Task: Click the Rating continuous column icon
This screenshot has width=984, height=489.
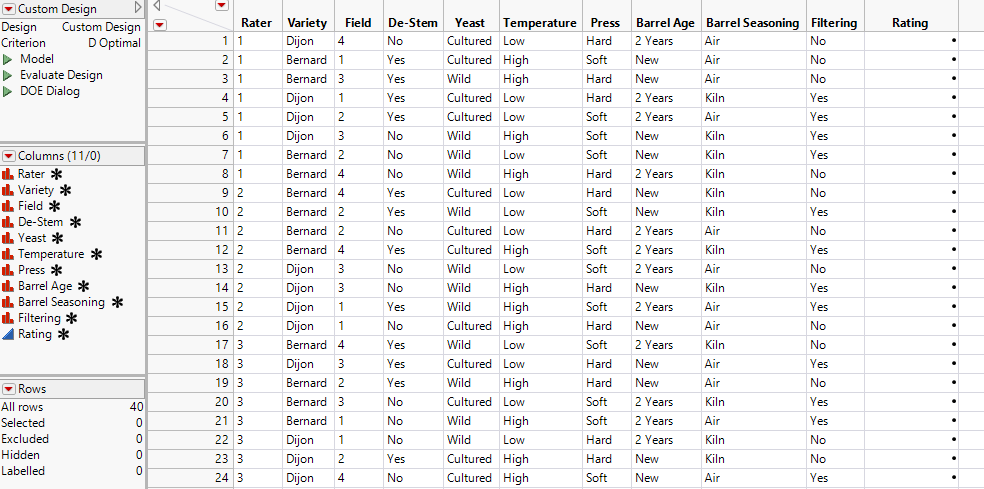Action: tap(8, 334)
